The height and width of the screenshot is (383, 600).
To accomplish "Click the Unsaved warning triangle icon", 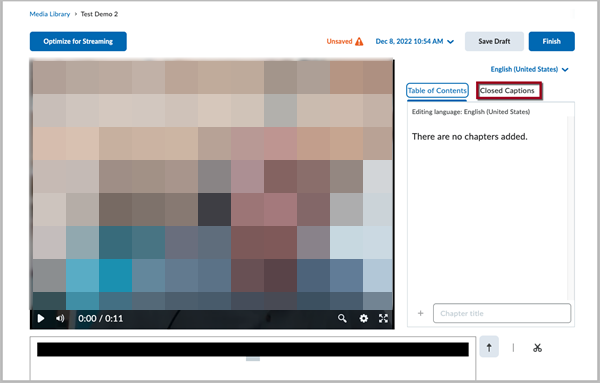I will (359, 41).
